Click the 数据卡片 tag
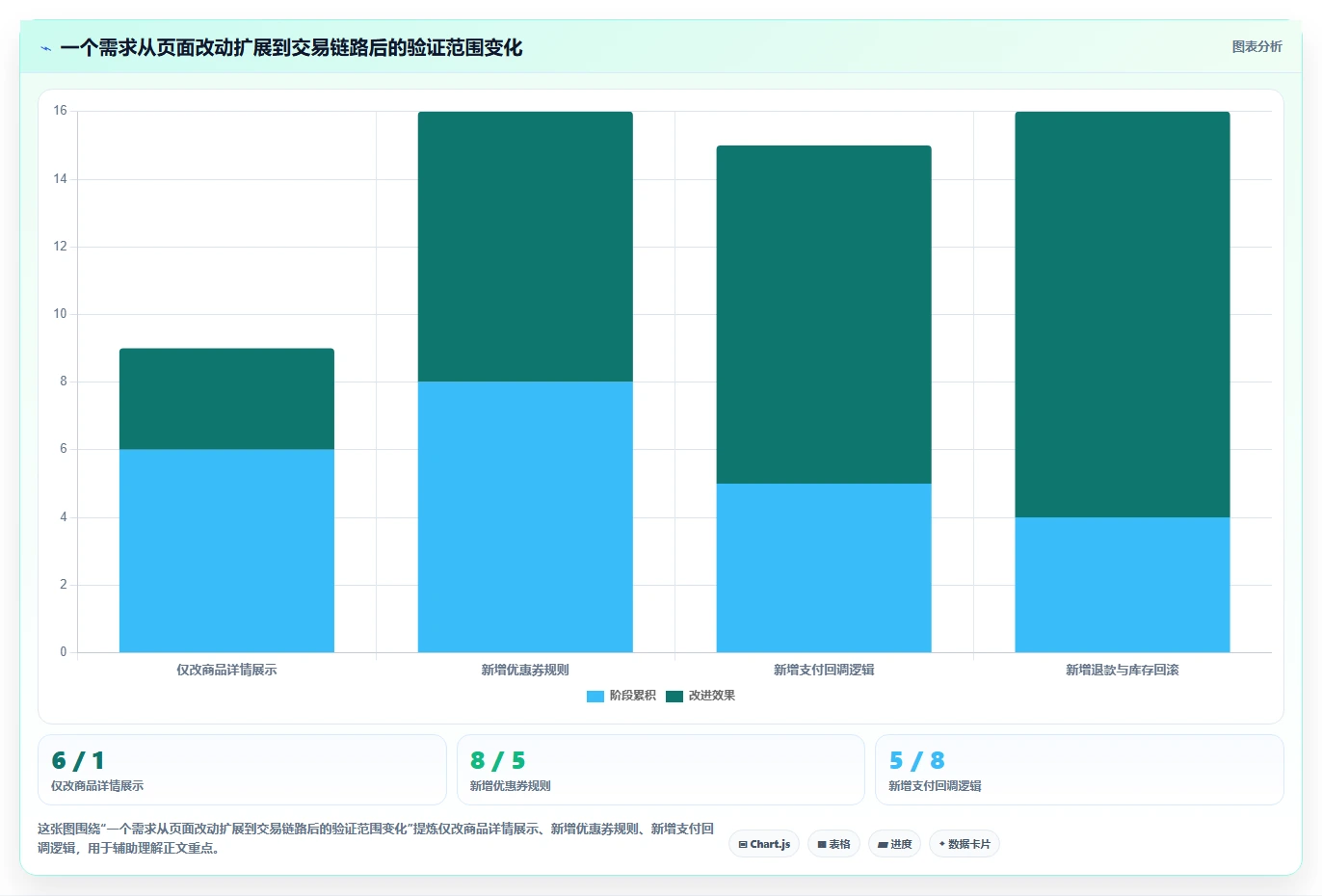1322x896 pixels. (965, 844)
